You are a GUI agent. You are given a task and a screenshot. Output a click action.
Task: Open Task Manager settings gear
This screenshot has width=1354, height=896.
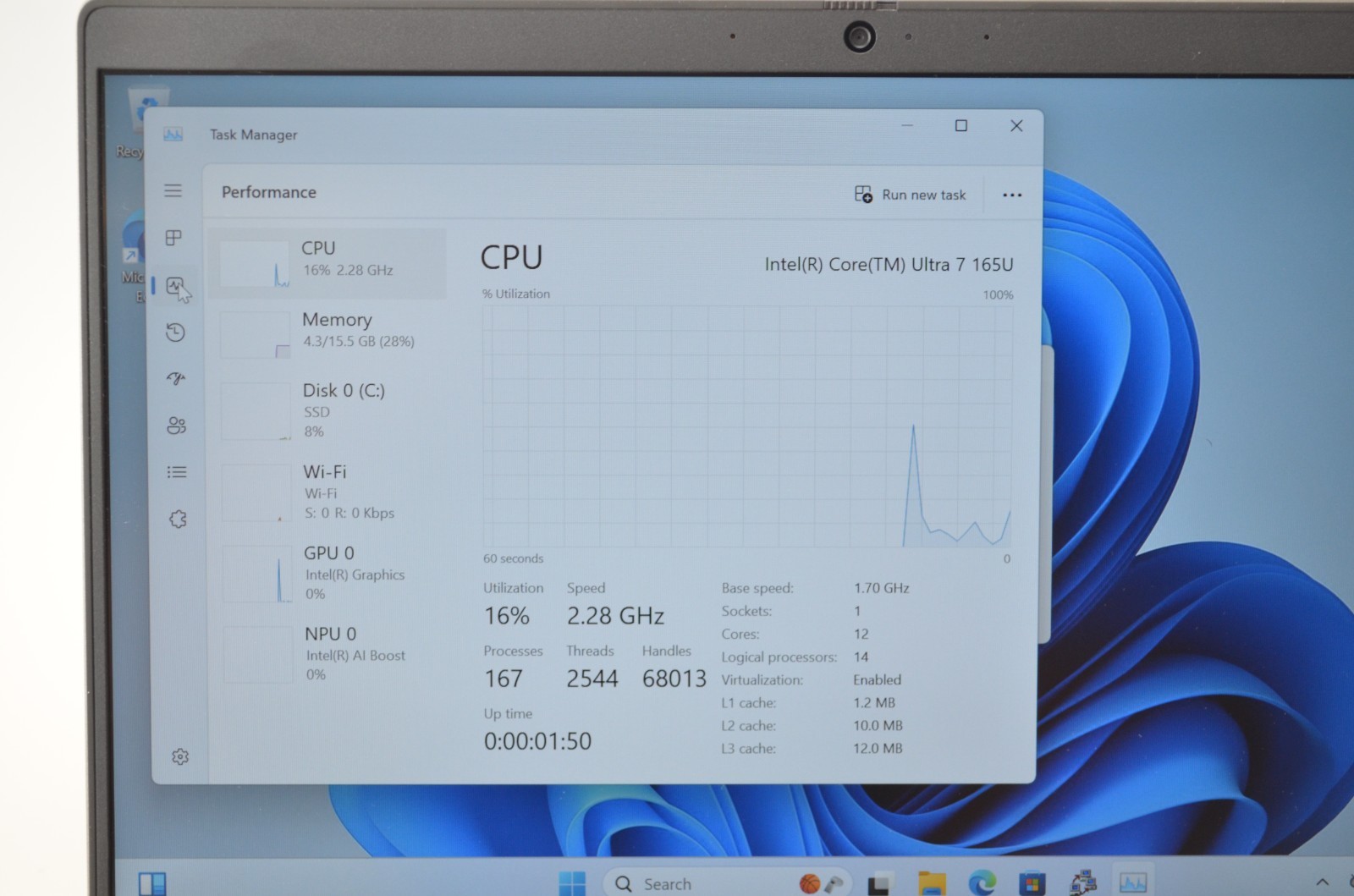(180, 756)
